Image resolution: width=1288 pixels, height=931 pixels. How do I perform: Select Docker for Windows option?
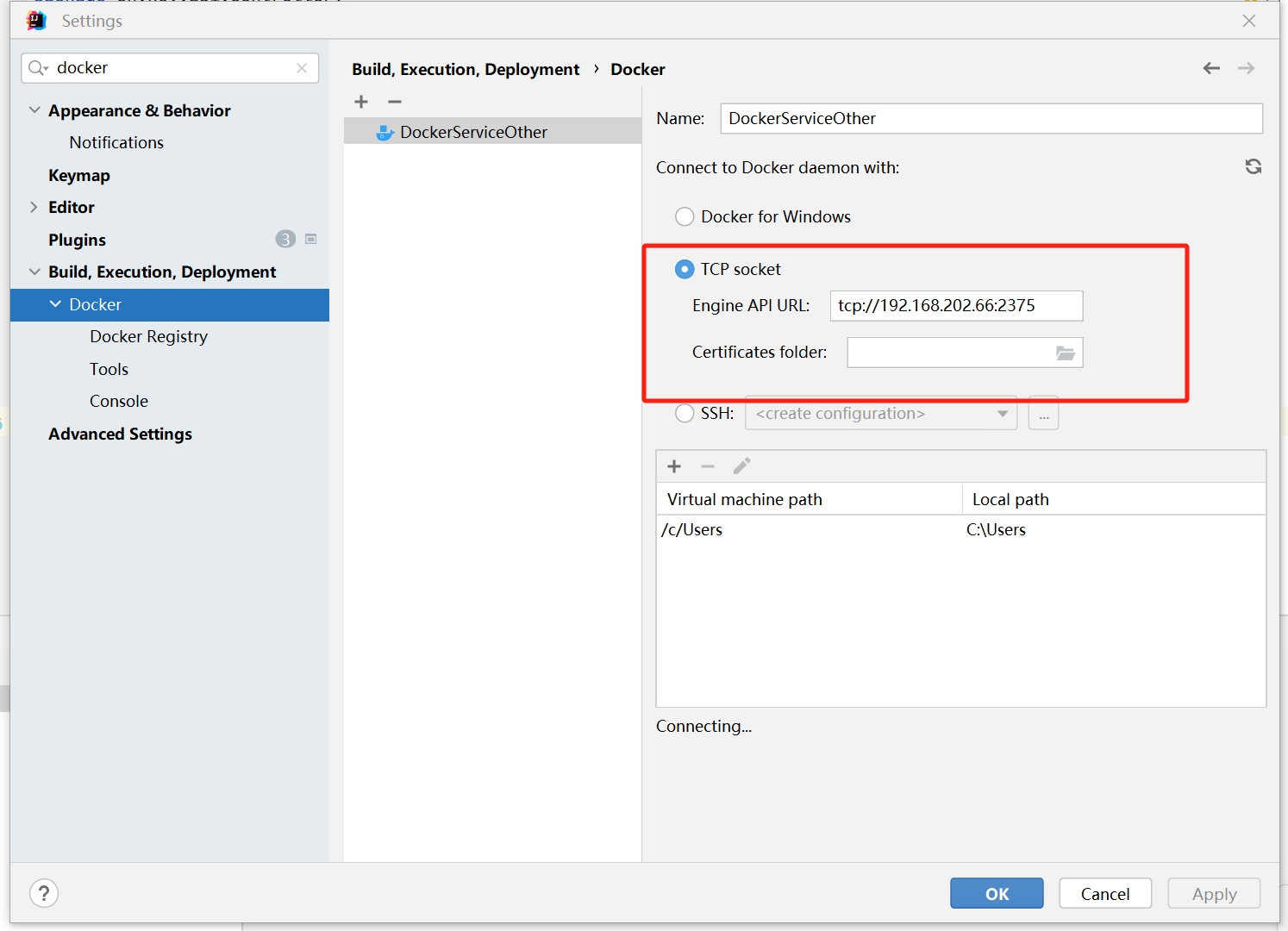(685, 216)
